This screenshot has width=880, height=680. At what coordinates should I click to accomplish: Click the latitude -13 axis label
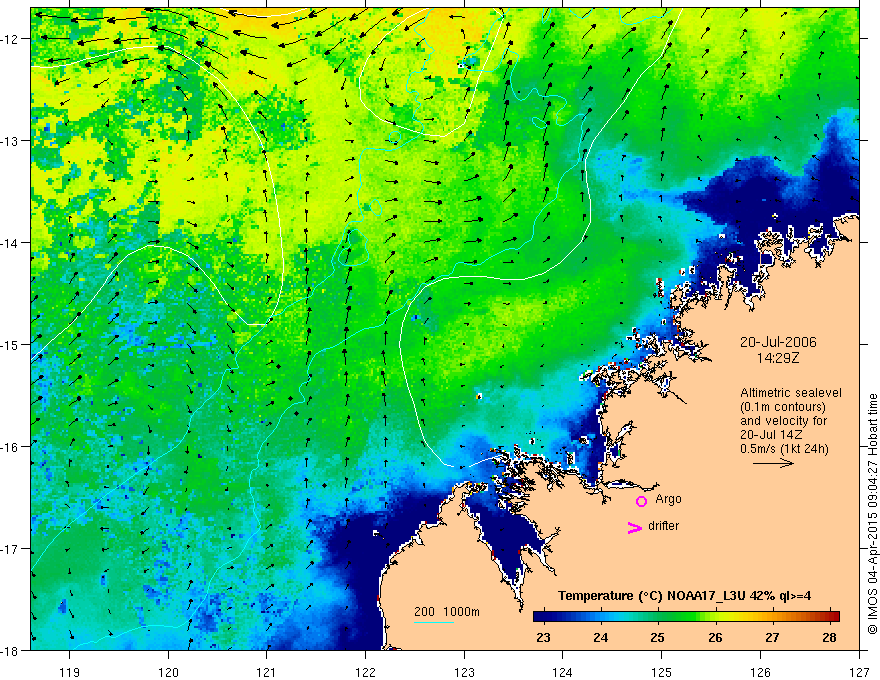click(x=10, y=141)
